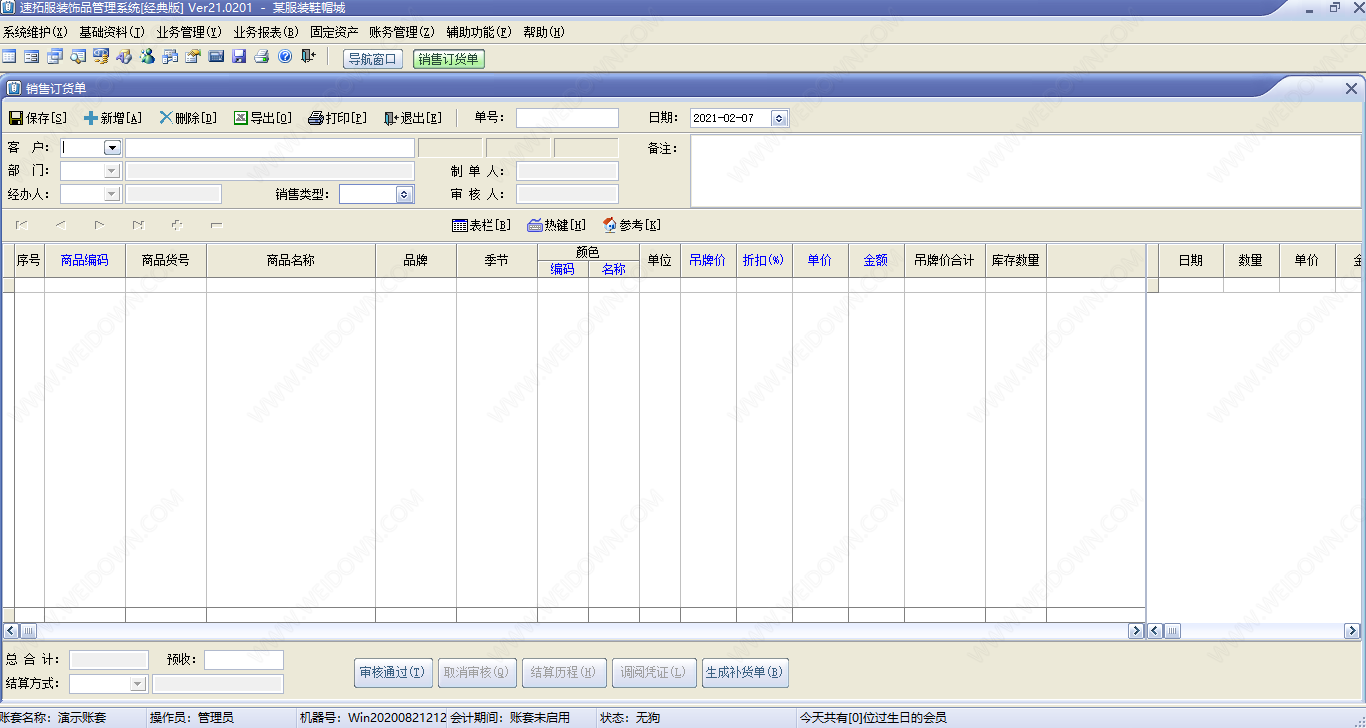Click the first table-grid toolbar icon
Viewport: 1366px width, 728px height.
point(9,57)
